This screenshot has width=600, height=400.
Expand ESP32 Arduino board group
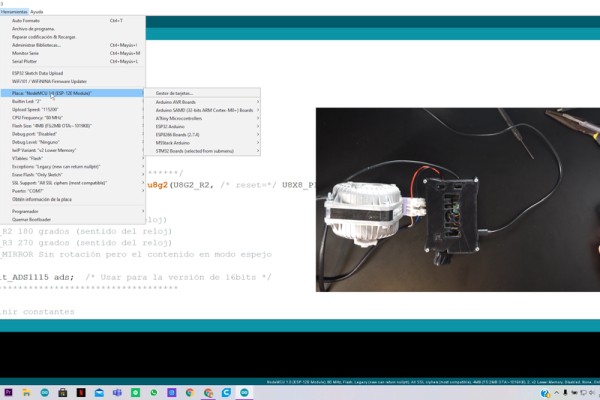[202, 127]
